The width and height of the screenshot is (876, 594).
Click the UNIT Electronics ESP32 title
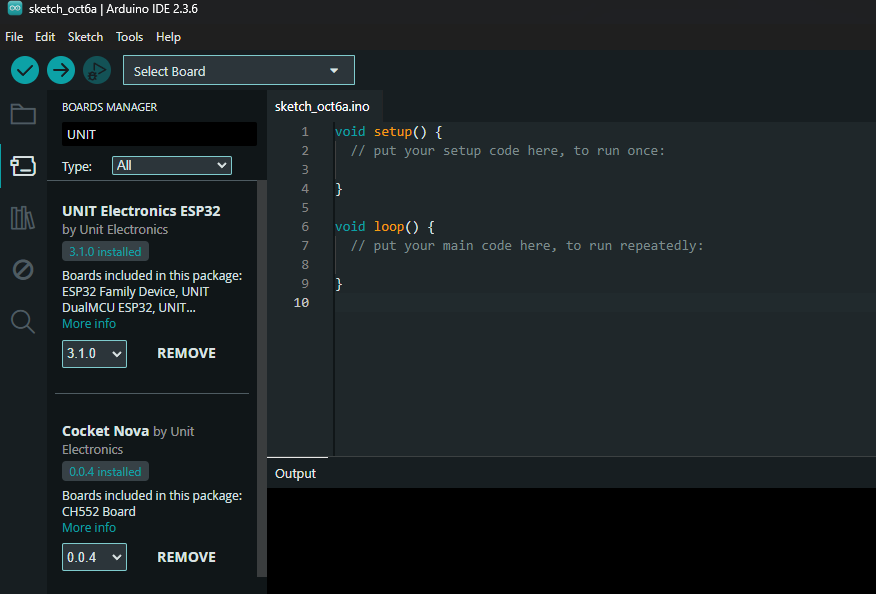pos(141,211)
